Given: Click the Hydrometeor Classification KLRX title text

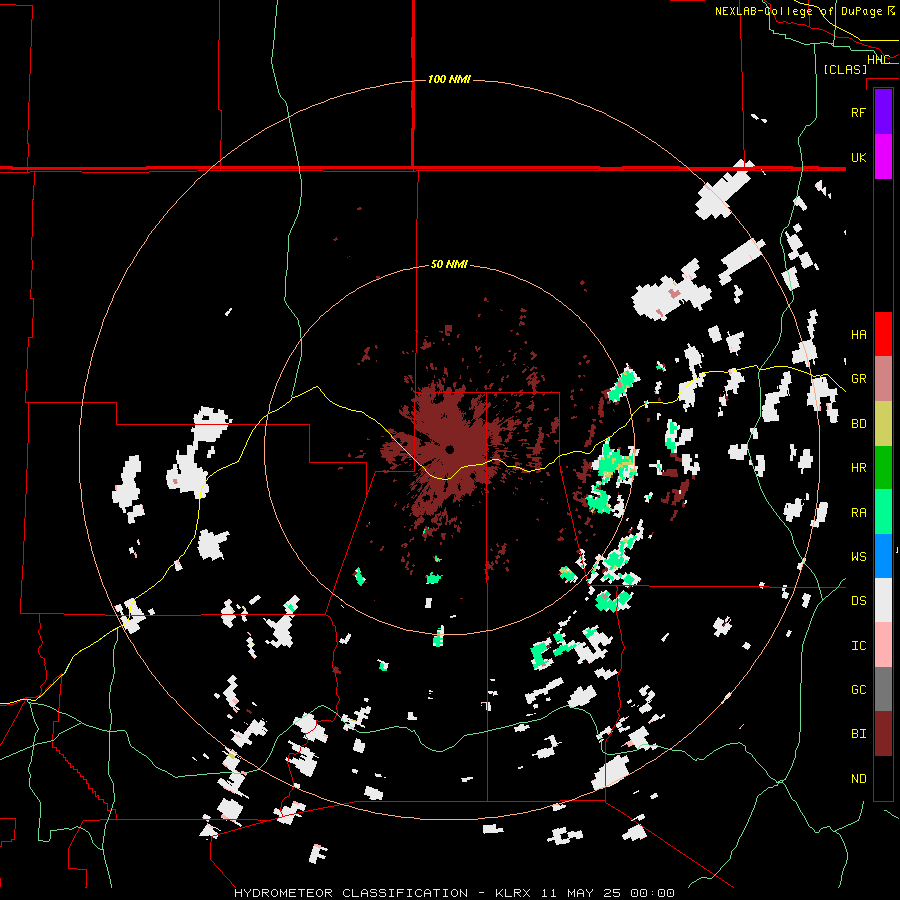Looking at the screenshot, I should [x=454, y=893].
